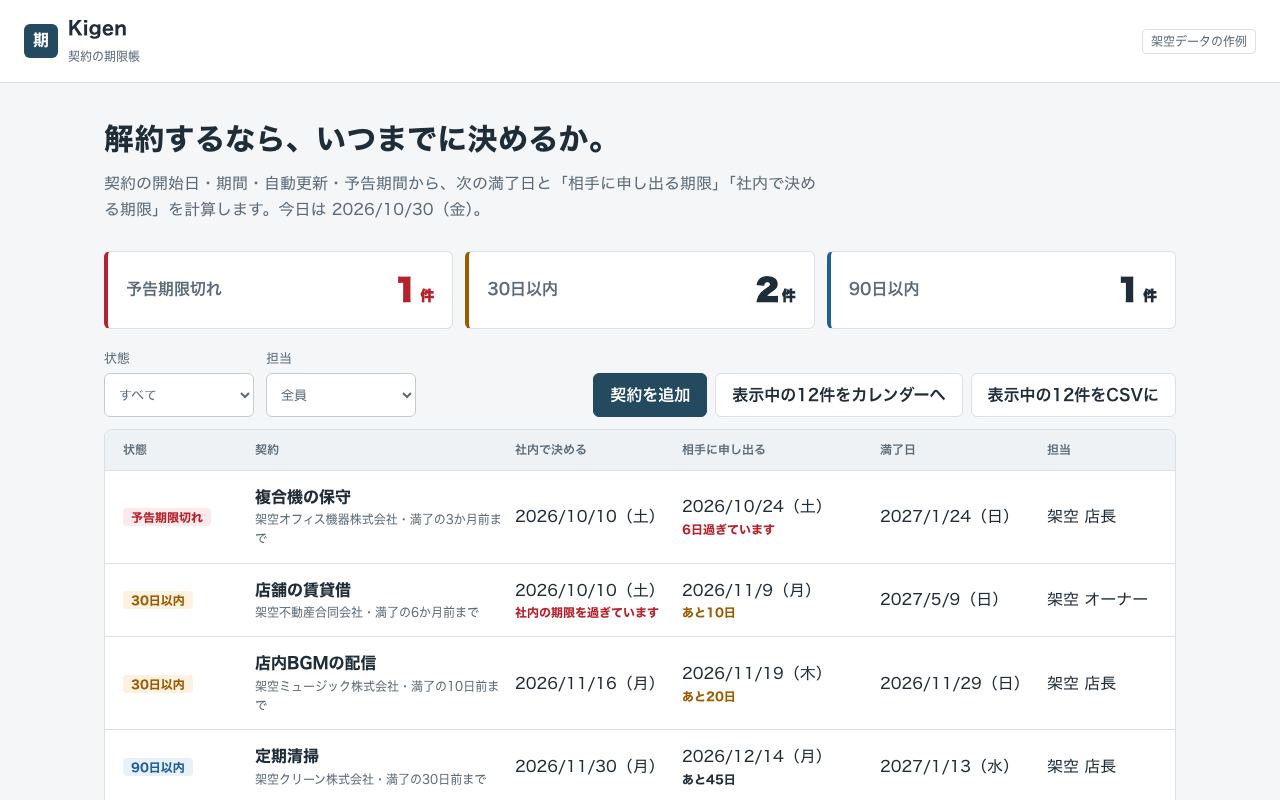This screenshot has height=800, width=1280.
Task: Click the 30日以内 badge for 店内BGMの配信
Action: click(158, 684)
